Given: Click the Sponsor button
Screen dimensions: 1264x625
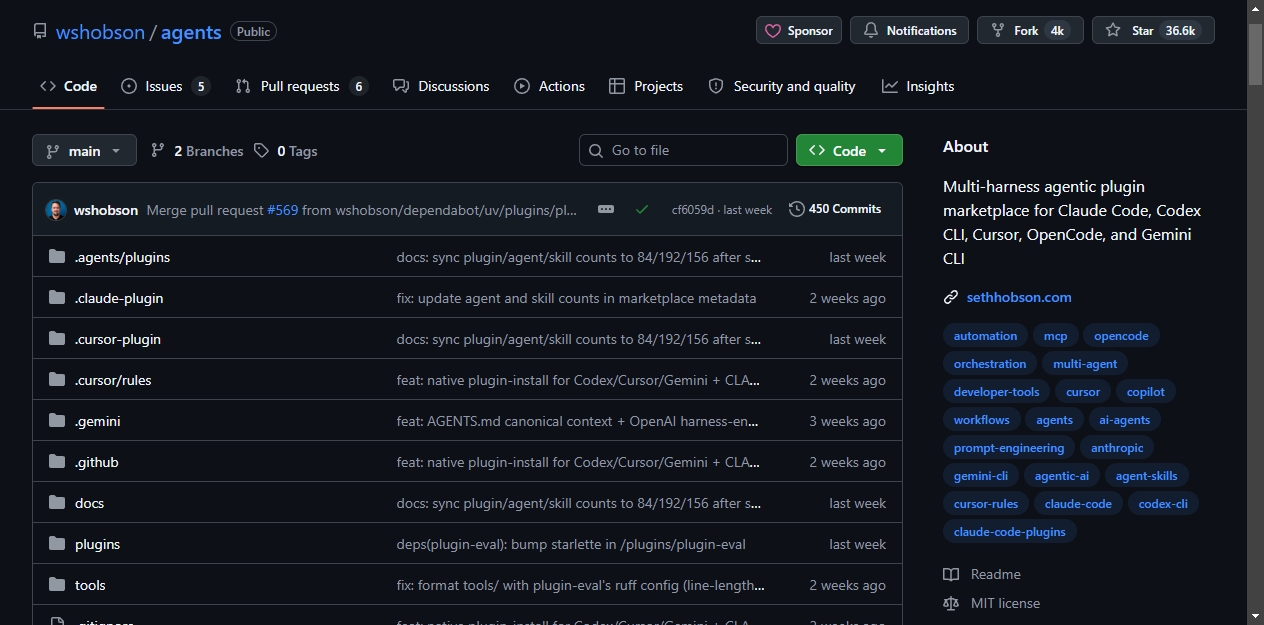Looking at the screenshot, I should coord(799,31).
